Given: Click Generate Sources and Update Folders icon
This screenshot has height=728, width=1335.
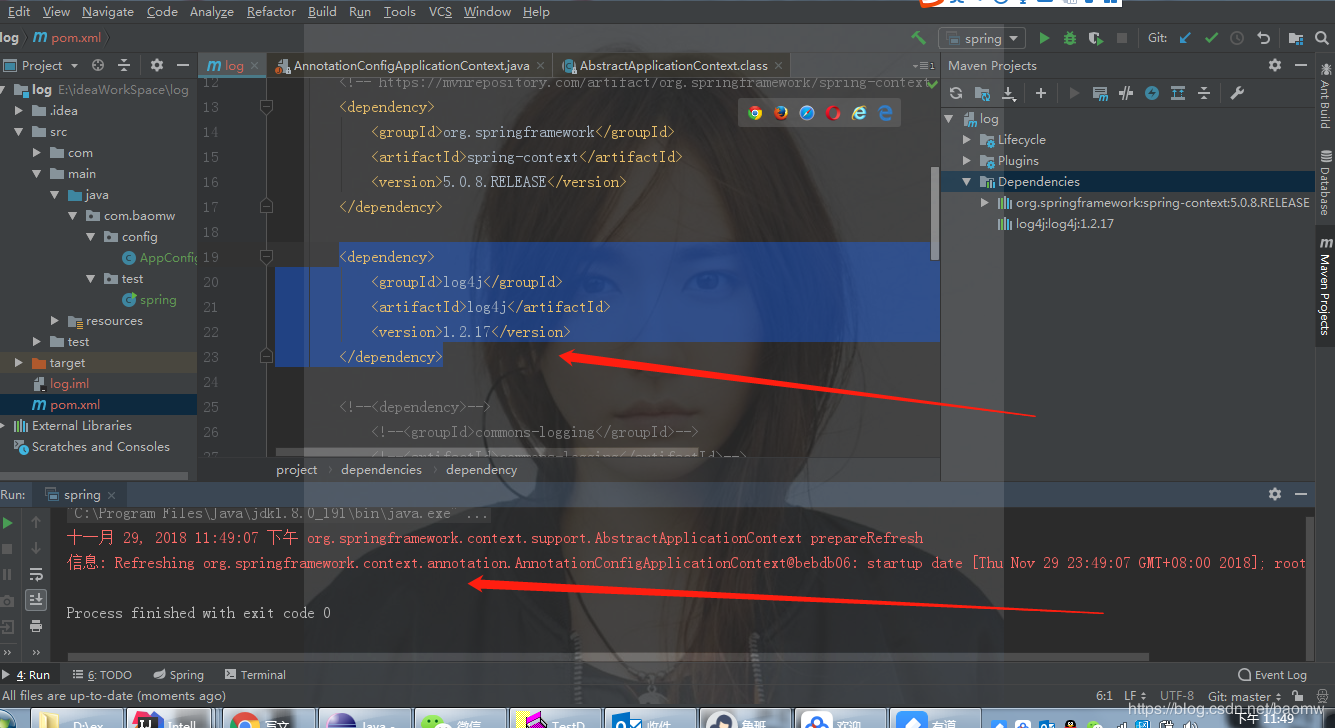Looking at the screenshot, I should [x=982, y=93].
